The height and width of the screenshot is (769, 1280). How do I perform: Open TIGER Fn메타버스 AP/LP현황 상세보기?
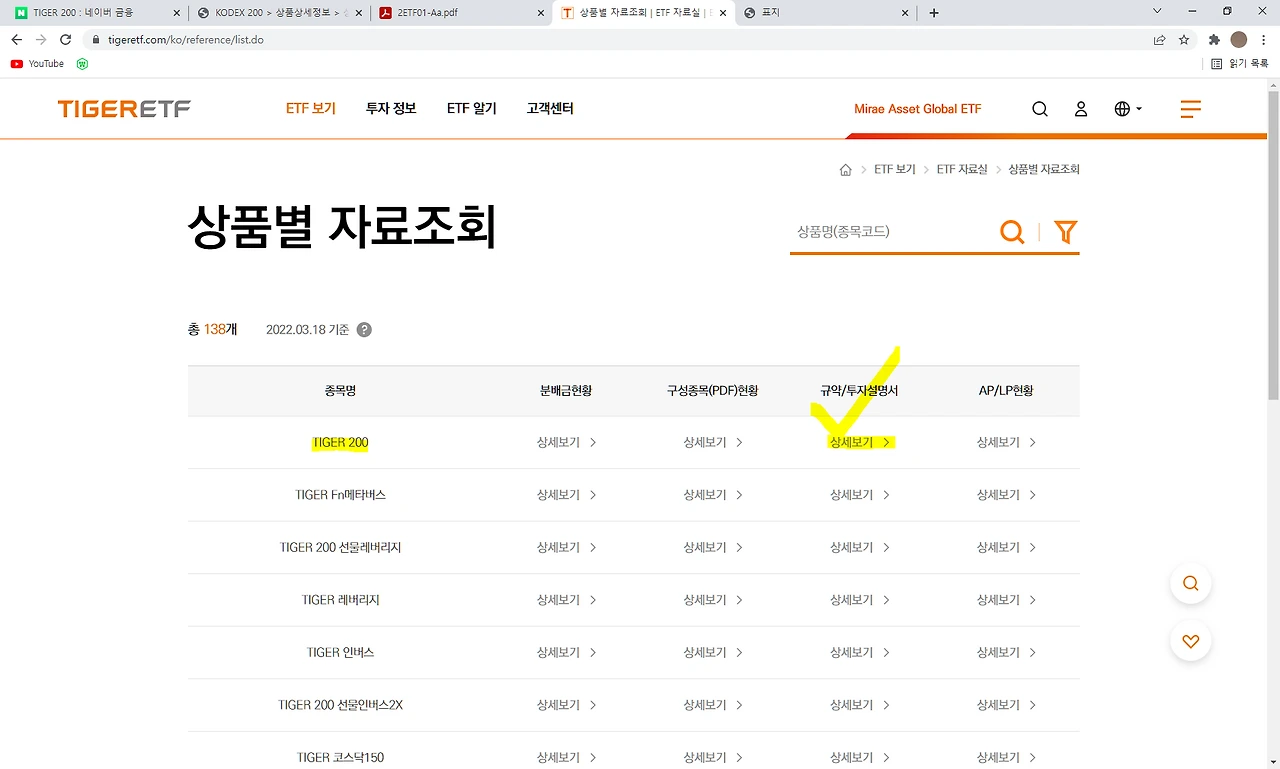point(1006,495)
